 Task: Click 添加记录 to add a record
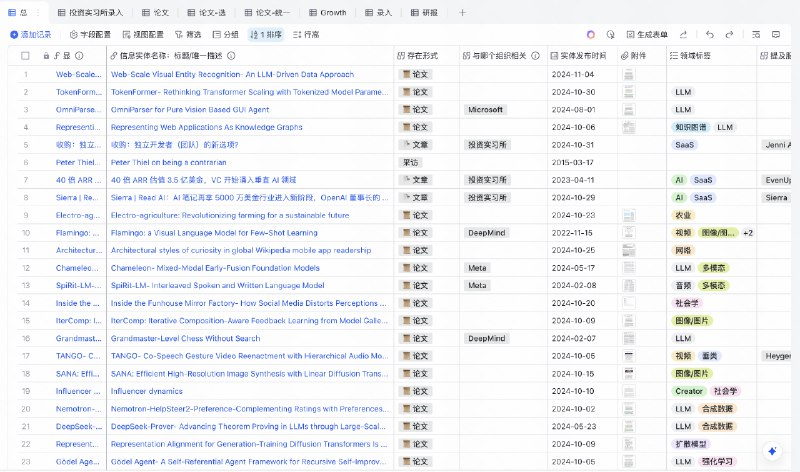pyautogui.click(x=31, y=35)
